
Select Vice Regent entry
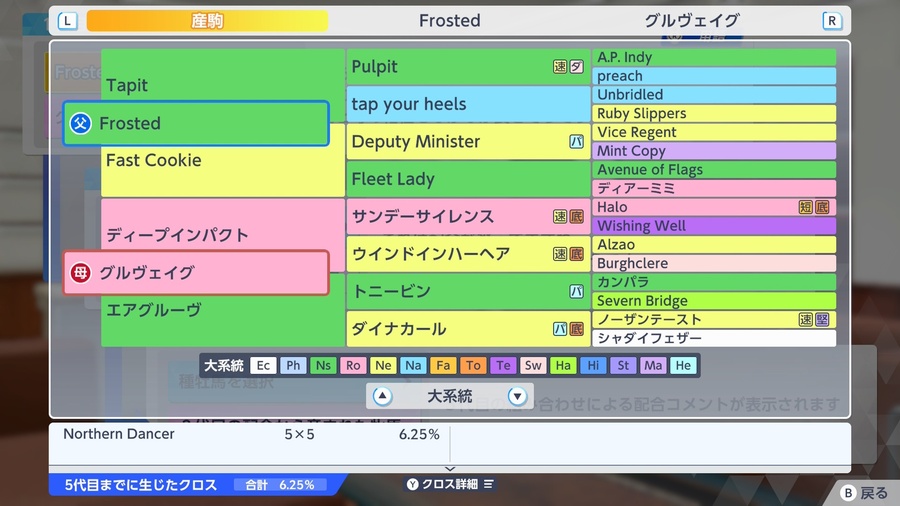click(714, 132)
